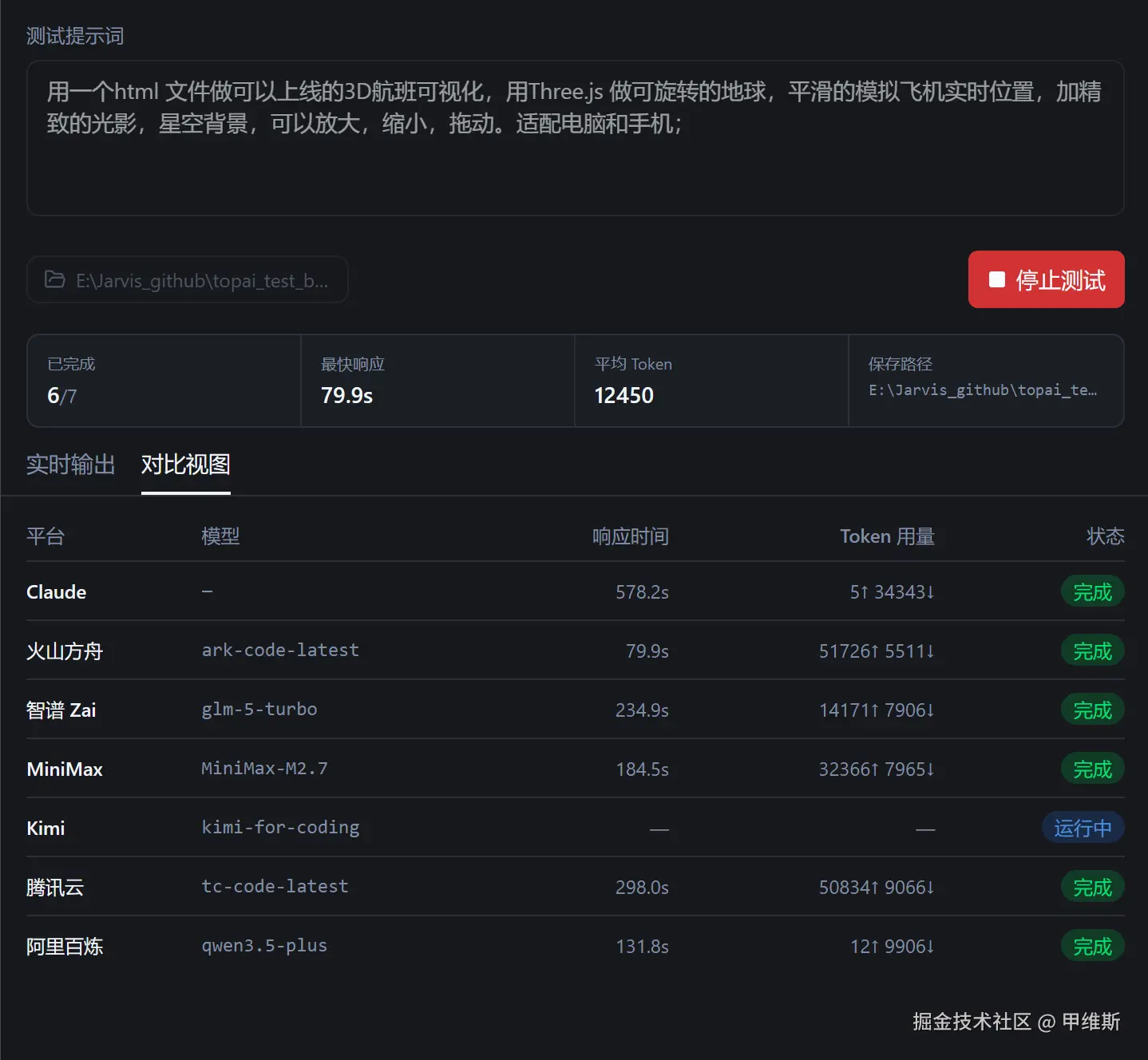The width and height of the screenshot is (1148, 1060).
Task: Select the 腾讯云 platform row name
Action: (55, 888)
